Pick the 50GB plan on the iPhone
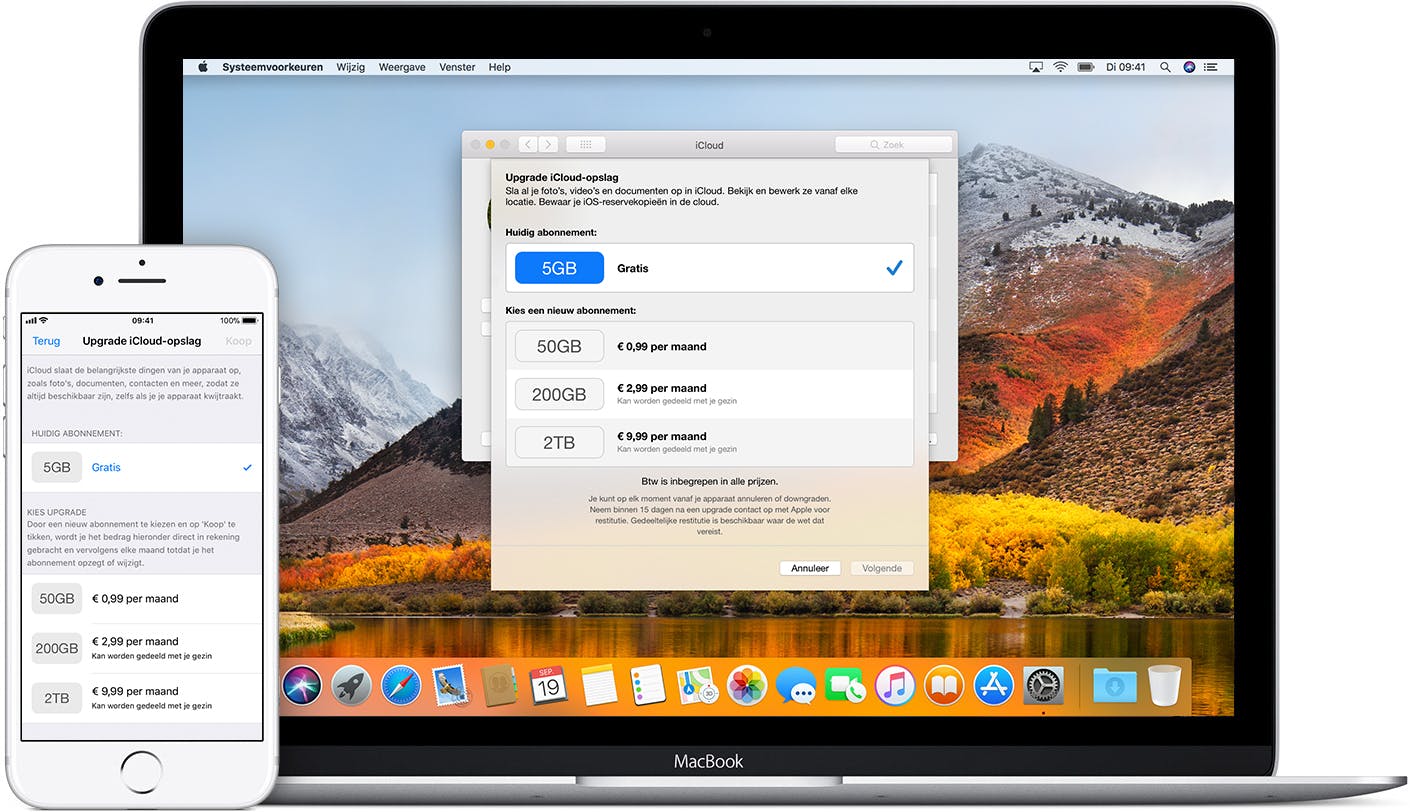 coord(142,599)
